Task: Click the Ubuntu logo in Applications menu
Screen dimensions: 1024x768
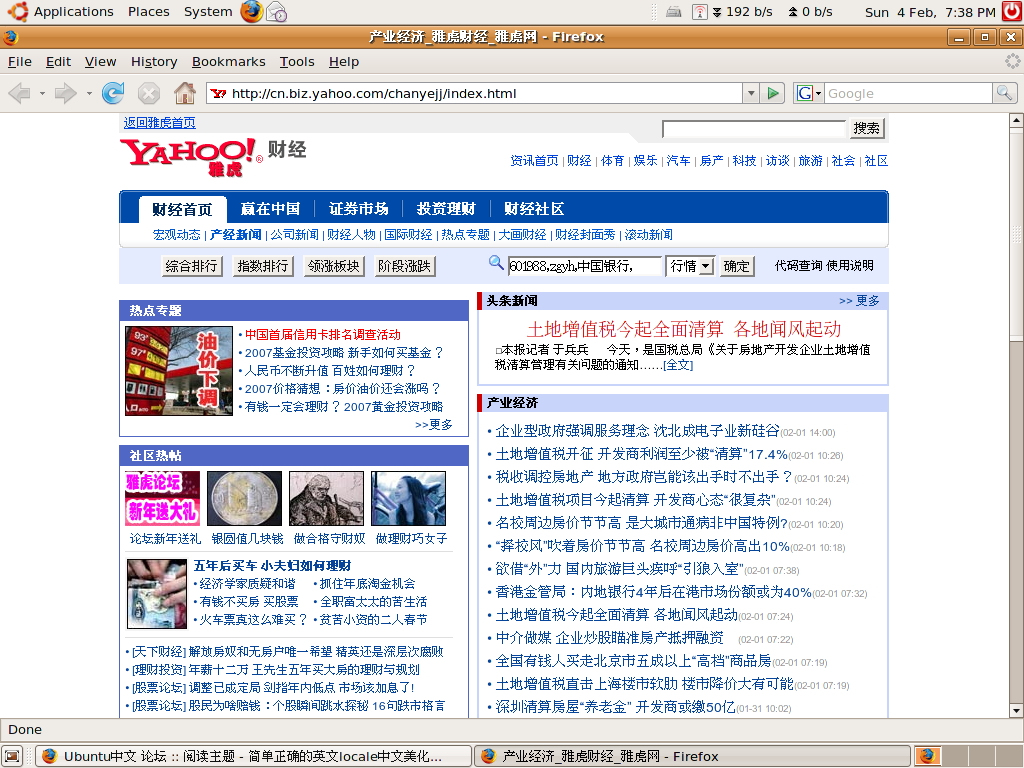Action: (18, 12)
